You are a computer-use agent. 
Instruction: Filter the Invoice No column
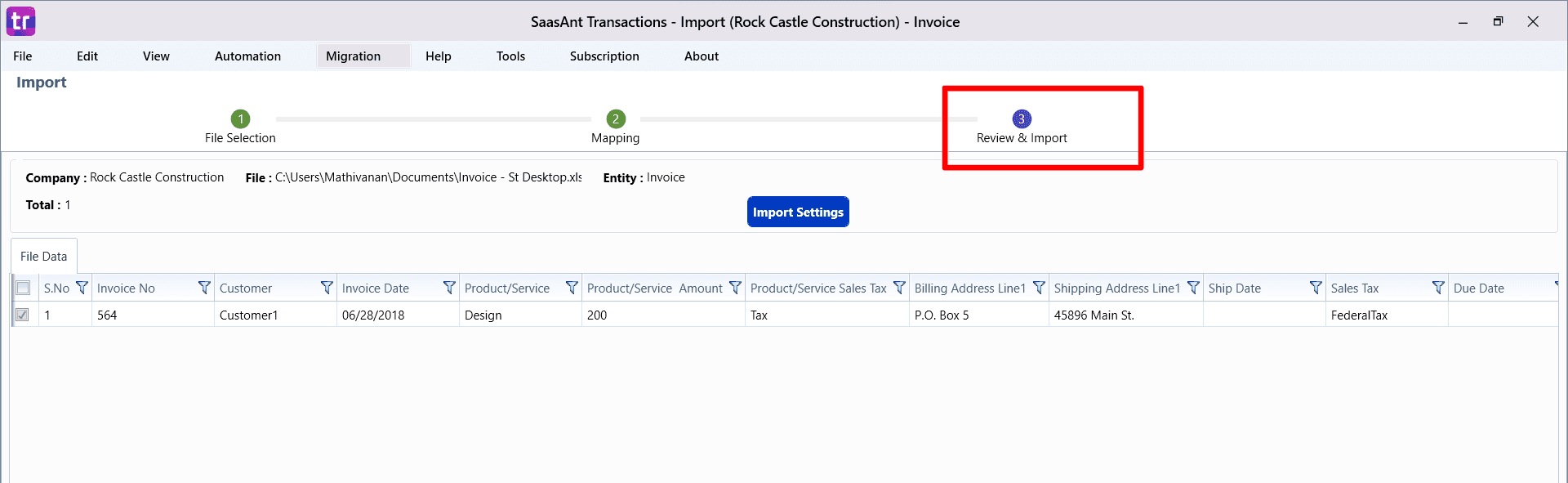(204, 288)
